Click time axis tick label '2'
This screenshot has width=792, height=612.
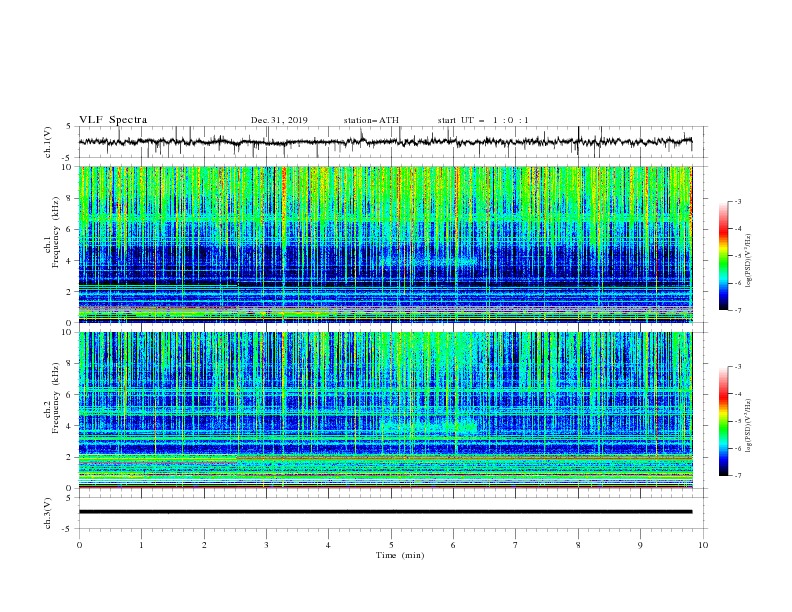(x=204, y=545)
